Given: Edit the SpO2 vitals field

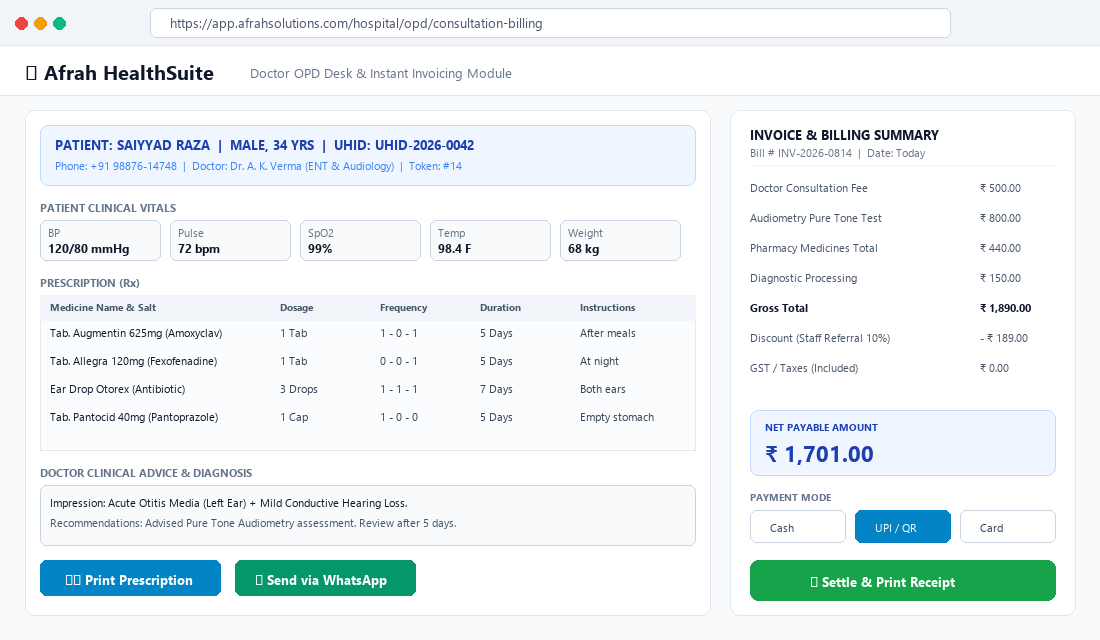Looking at the screenshot, I should [x=360, y=241].
